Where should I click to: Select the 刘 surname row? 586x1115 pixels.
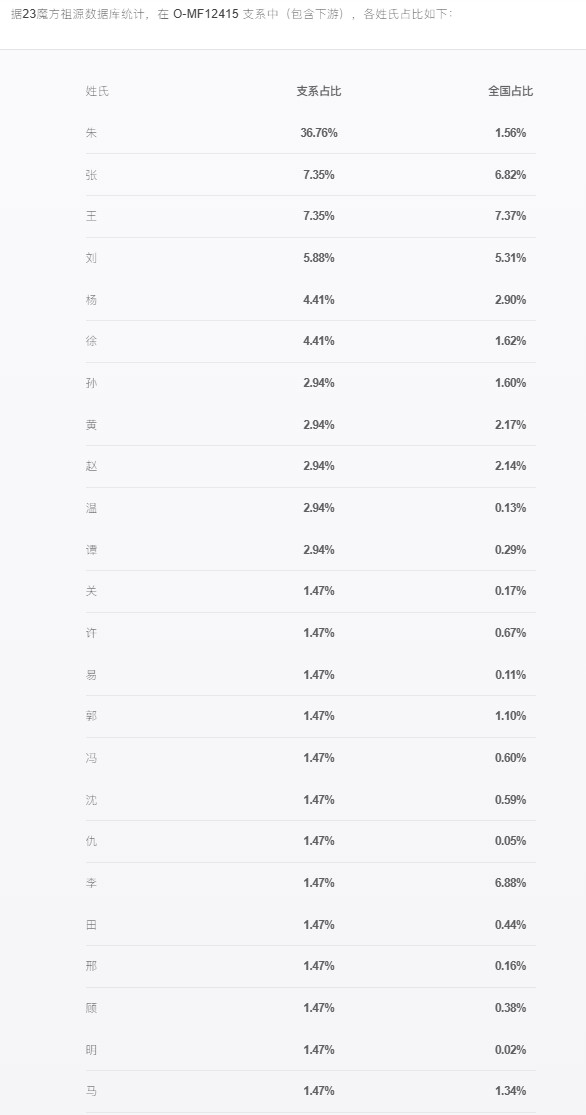311,258
